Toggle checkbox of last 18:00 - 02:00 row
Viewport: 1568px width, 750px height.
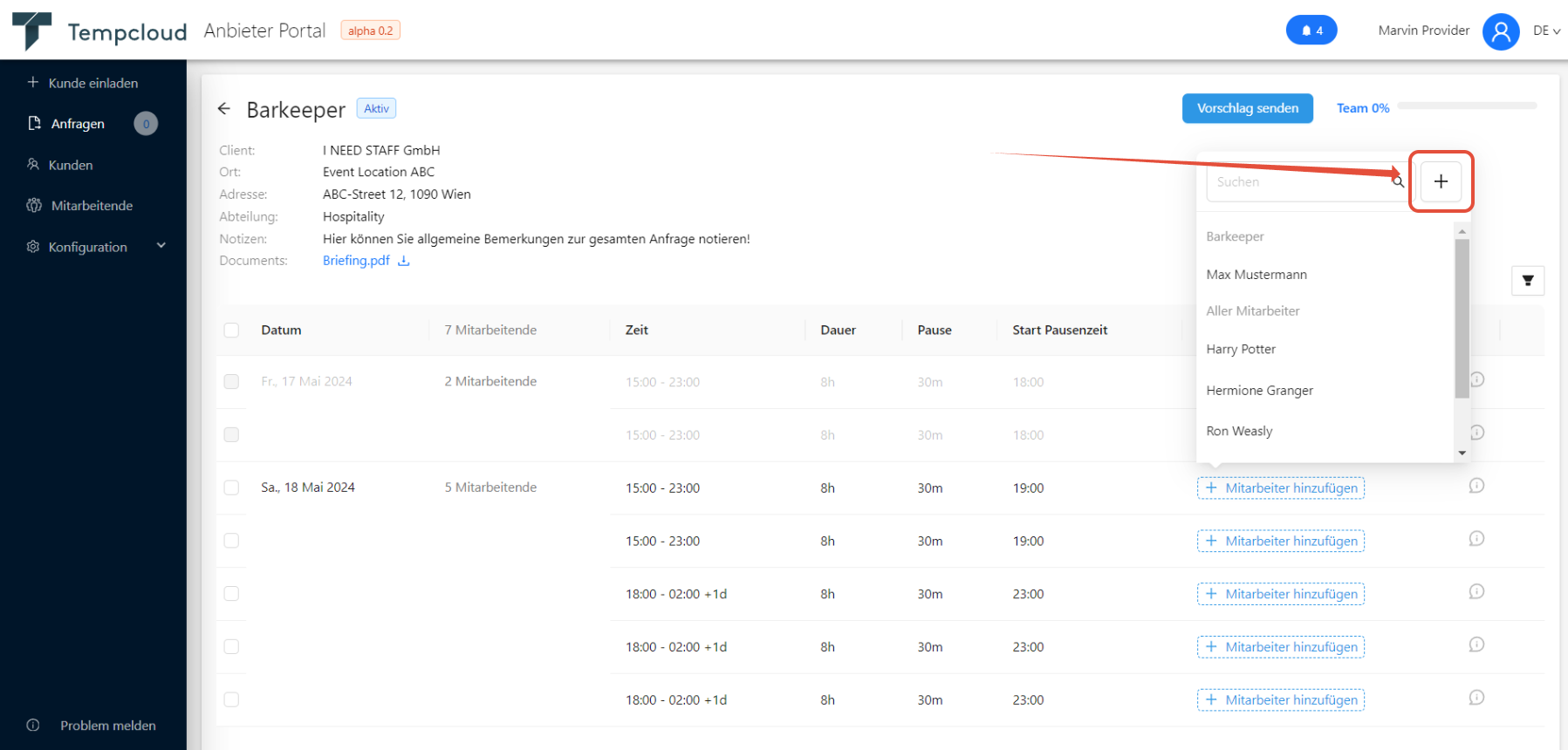coord(231,699)
